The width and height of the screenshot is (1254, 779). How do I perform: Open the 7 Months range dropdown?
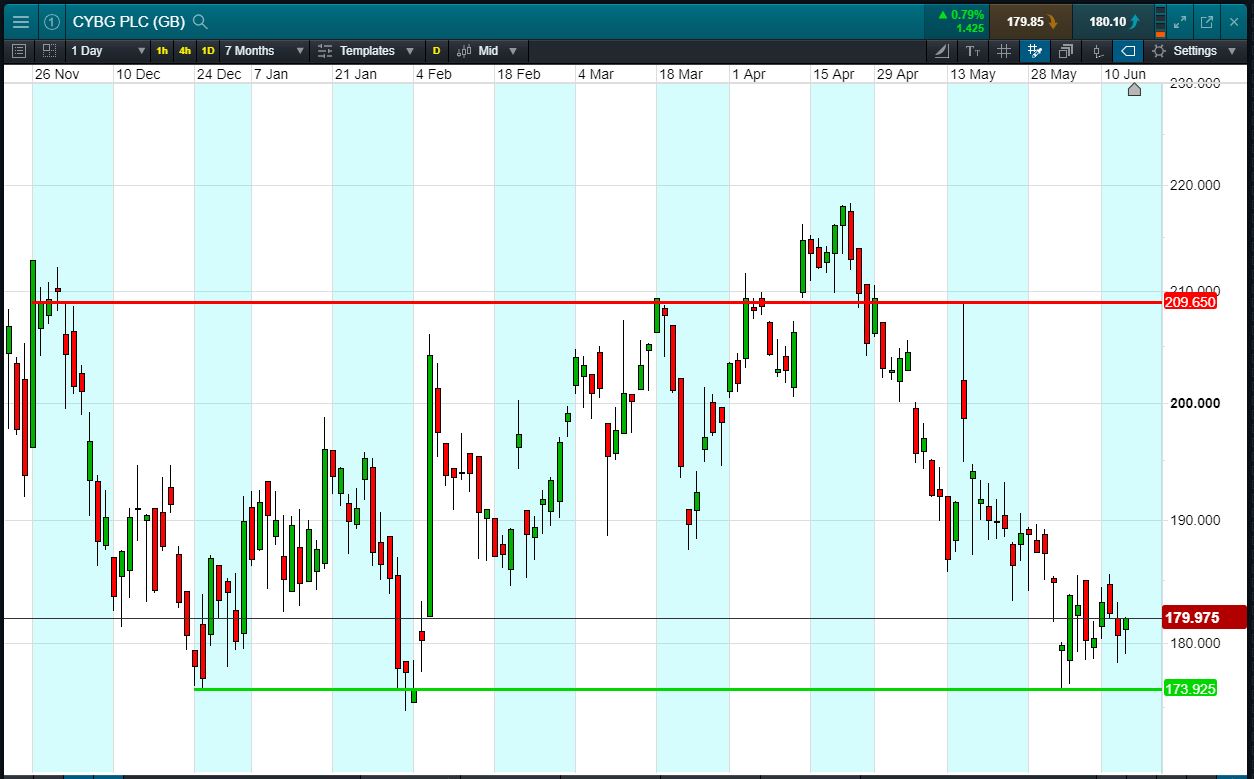264,50
